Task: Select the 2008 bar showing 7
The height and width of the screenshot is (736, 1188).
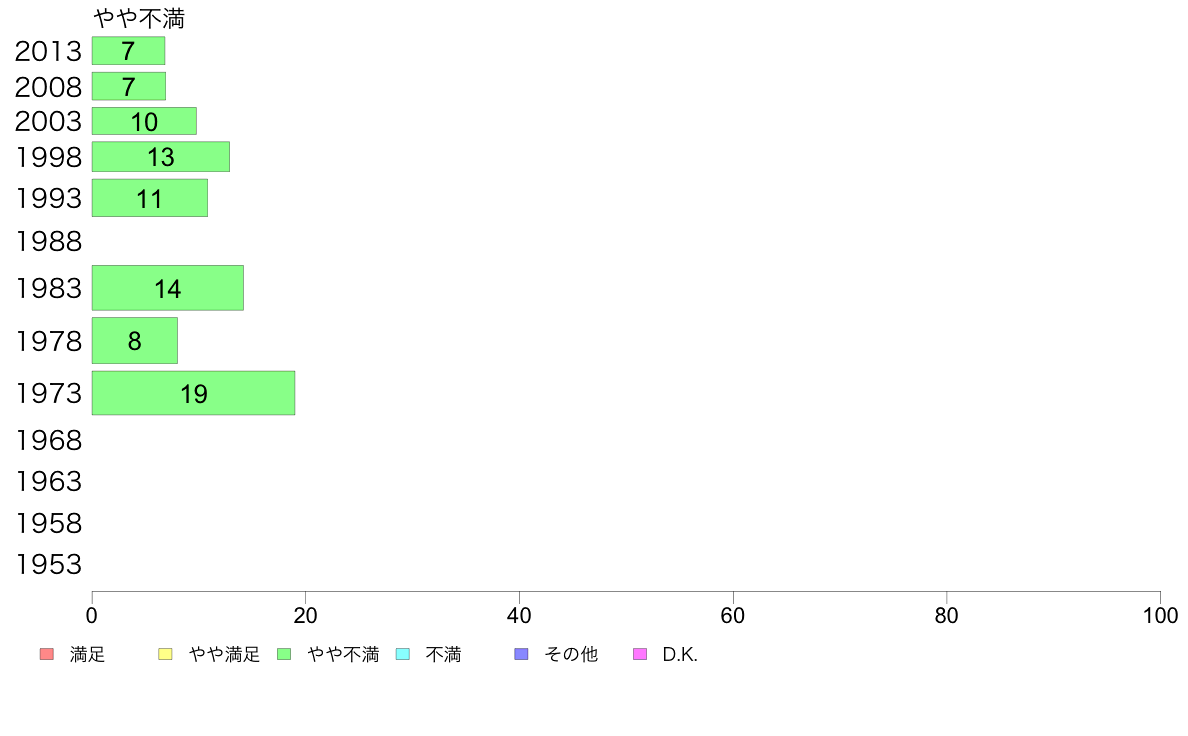Action: 129,86
